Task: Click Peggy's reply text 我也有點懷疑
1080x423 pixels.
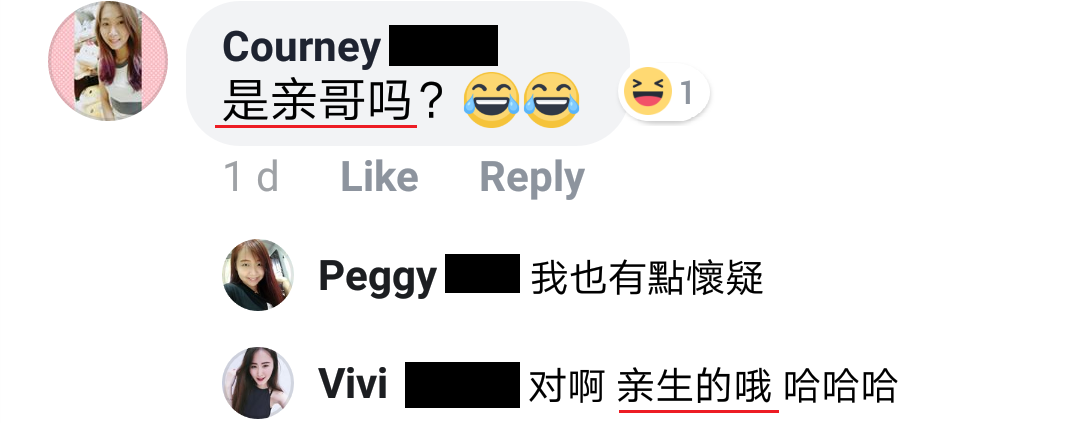Action: (x=647, y=277)
